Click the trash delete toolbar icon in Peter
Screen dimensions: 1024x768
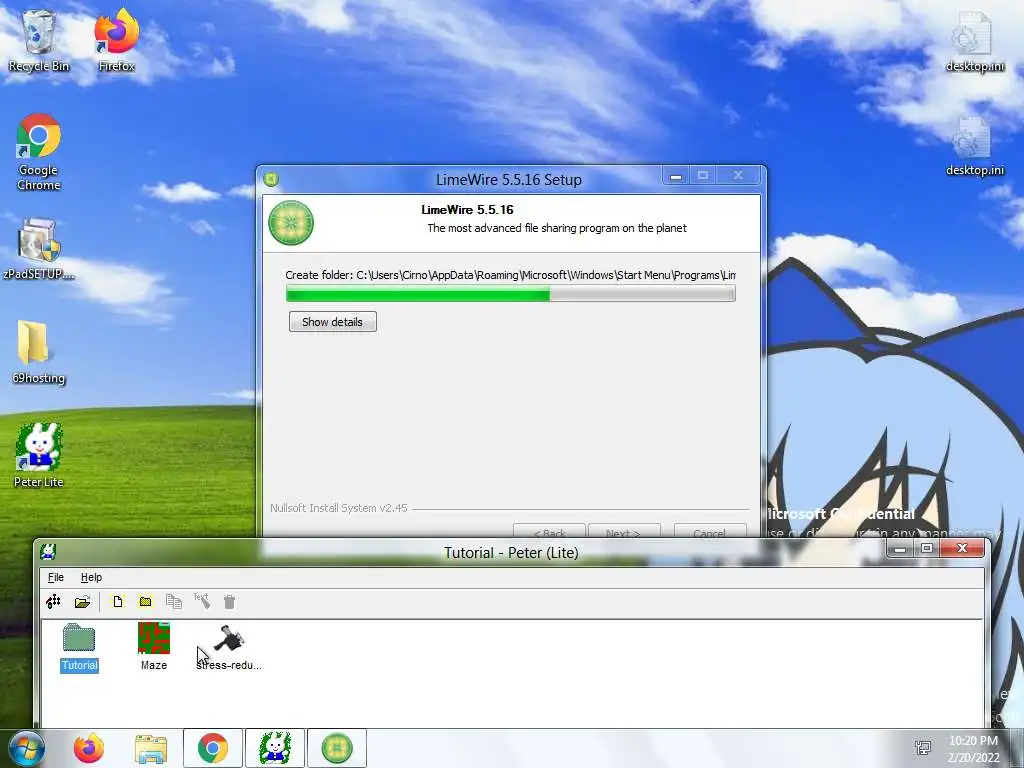(x=229, y=601)
